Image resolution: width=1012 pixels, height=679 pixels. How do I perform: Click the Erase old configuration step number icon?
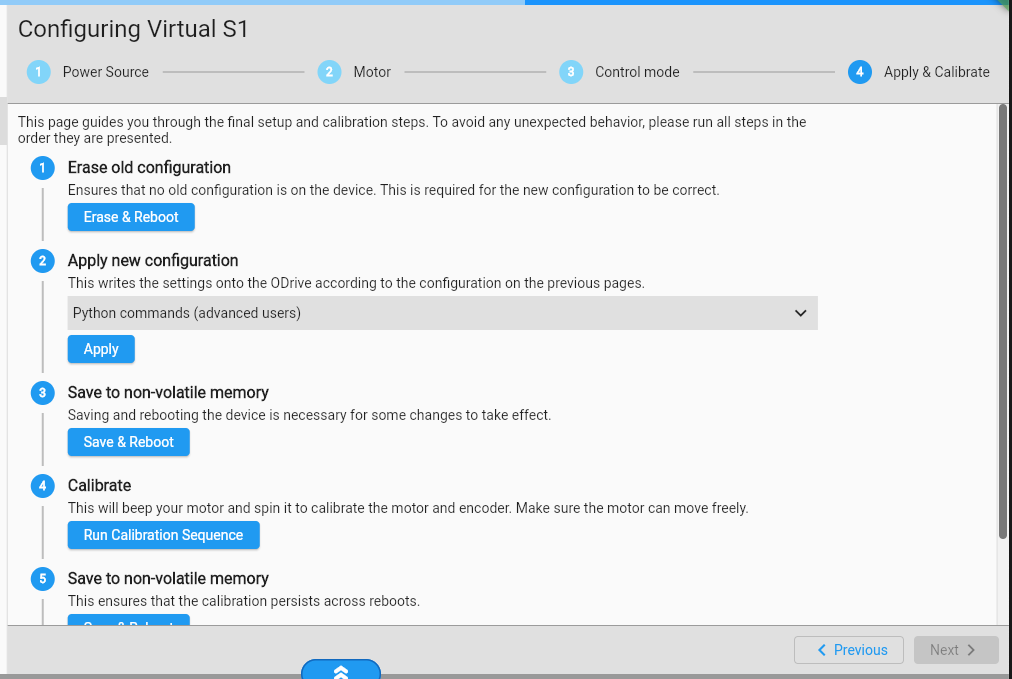[x=42, y=168]
